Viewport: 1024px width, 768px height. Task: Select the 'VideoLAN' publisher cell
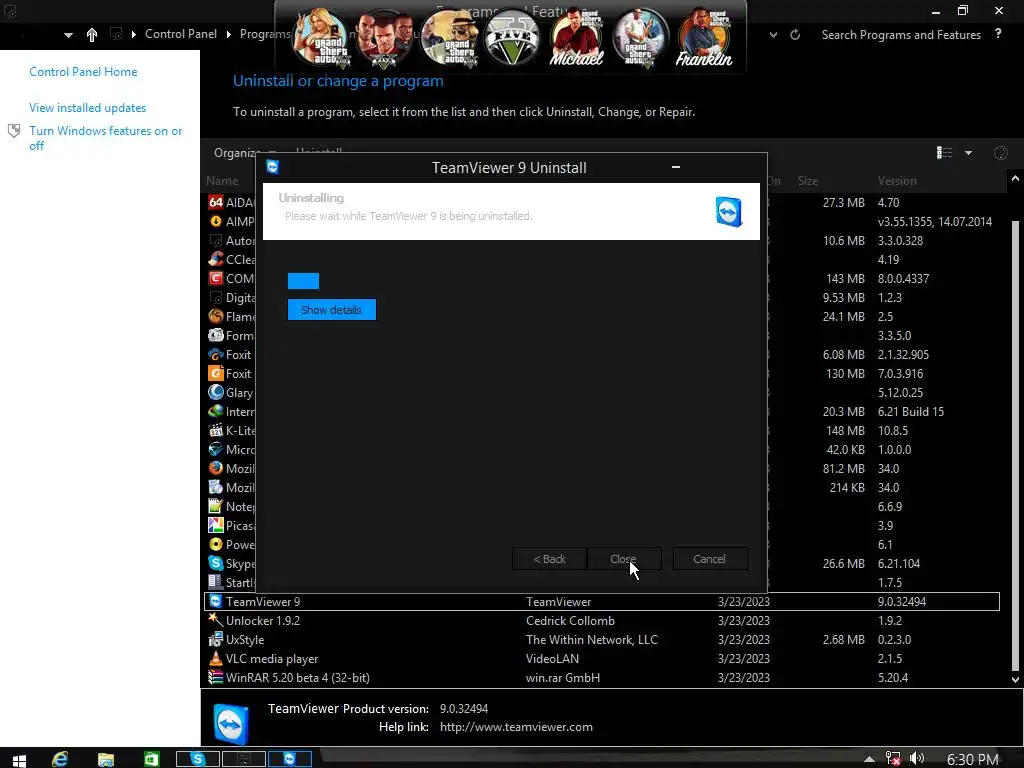552,658
